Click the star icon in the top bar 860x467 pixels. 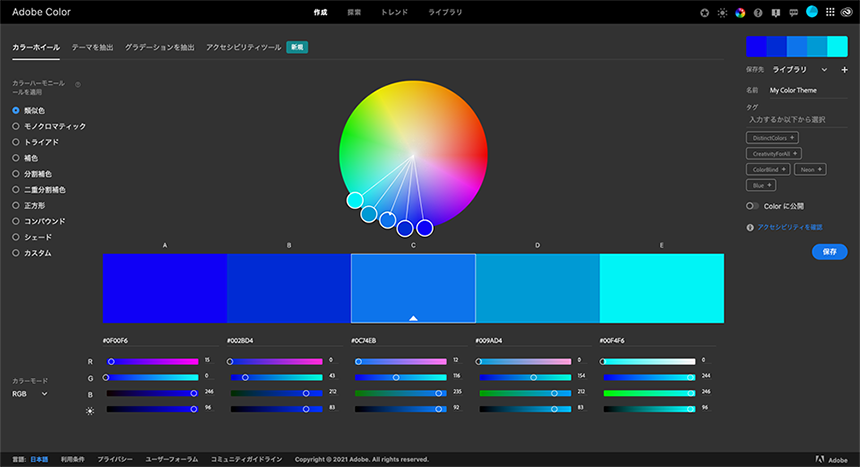[x=704, y=13]
